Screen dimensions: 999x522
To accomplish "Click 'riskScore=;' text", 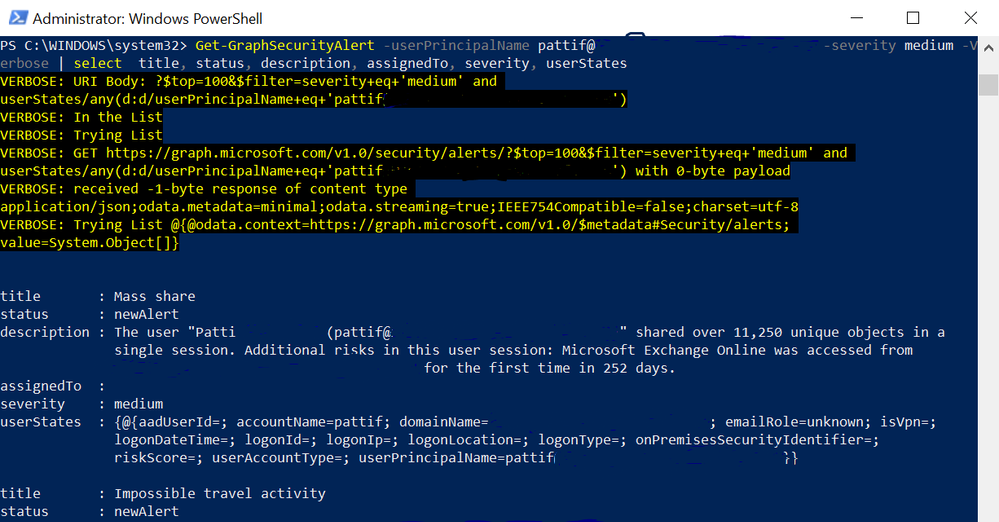I will click(159, 458).
